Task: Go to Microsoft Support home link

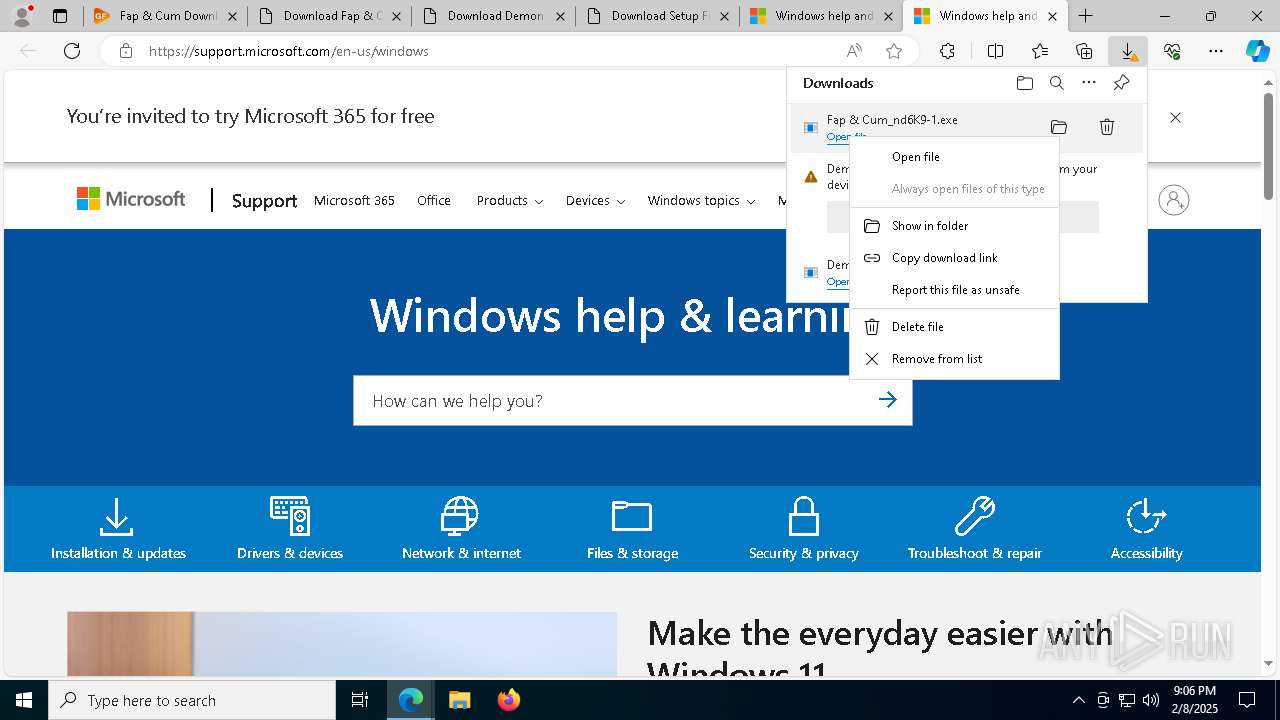Action: [264, 201]
